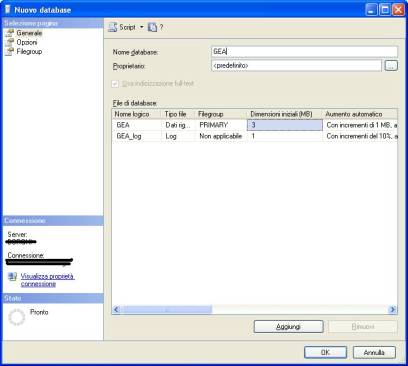Click the Script toolbar button
This screenshot has height=366, width=408.
[122, 27]
